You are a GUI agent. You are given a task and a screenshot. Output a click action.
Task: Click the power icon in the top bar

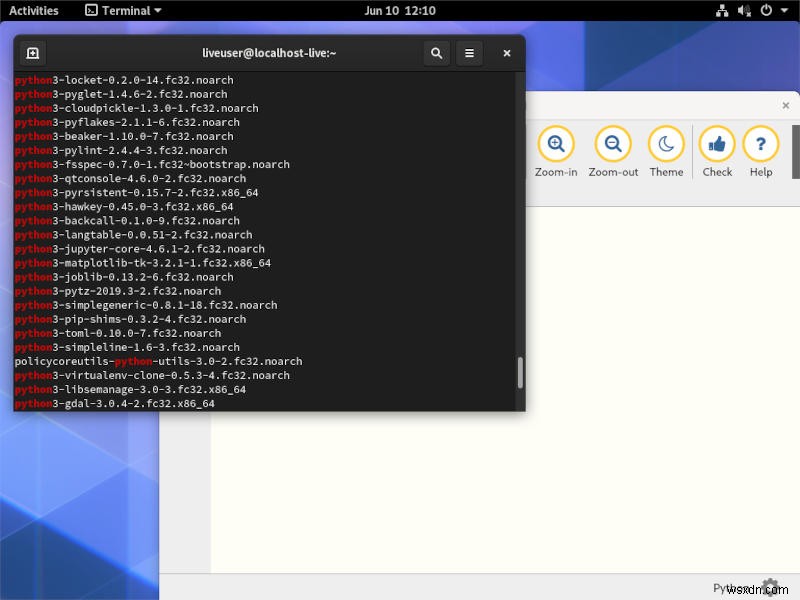point(764,11)
